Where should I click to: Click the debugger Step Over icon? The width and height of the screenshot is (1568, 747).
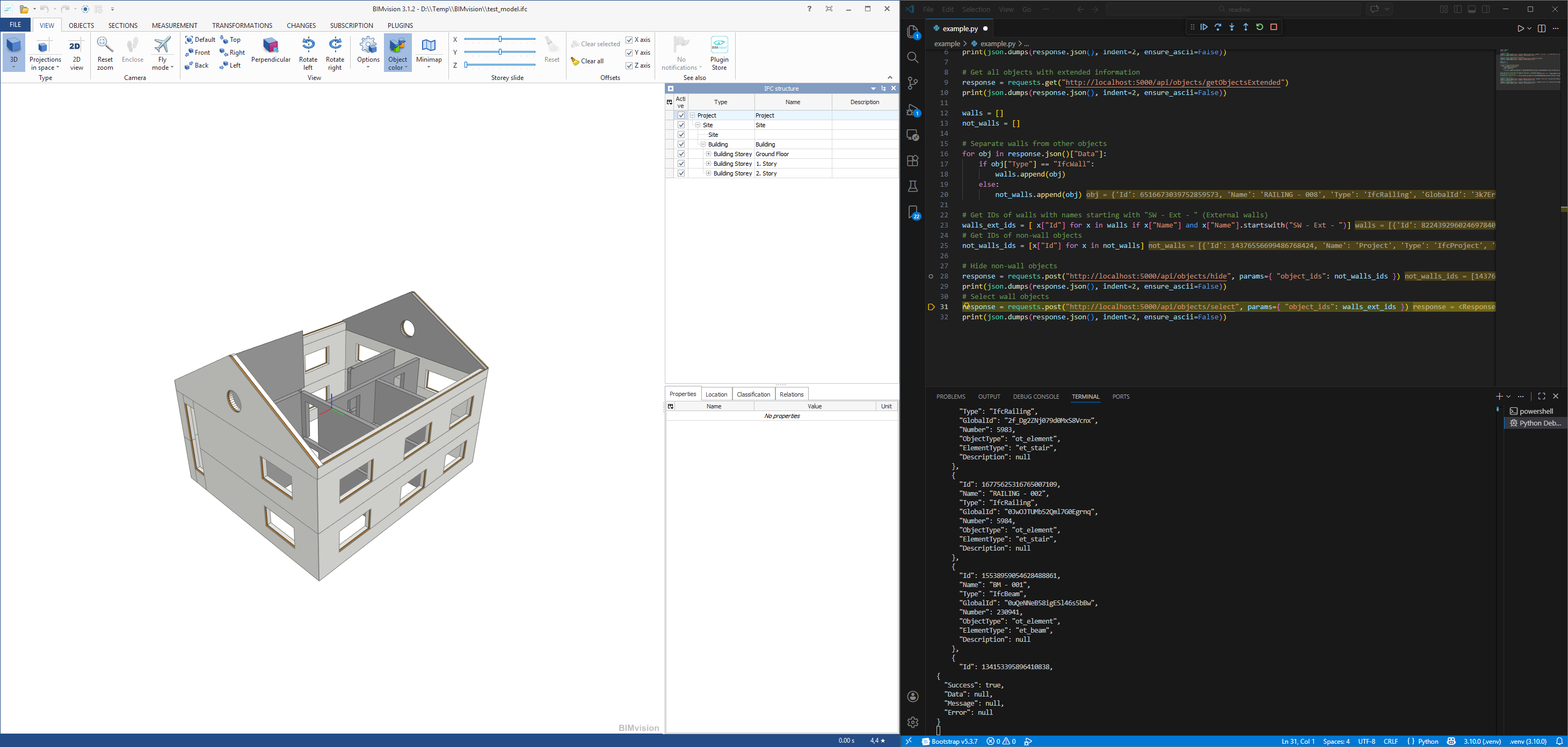point(1218,27)
